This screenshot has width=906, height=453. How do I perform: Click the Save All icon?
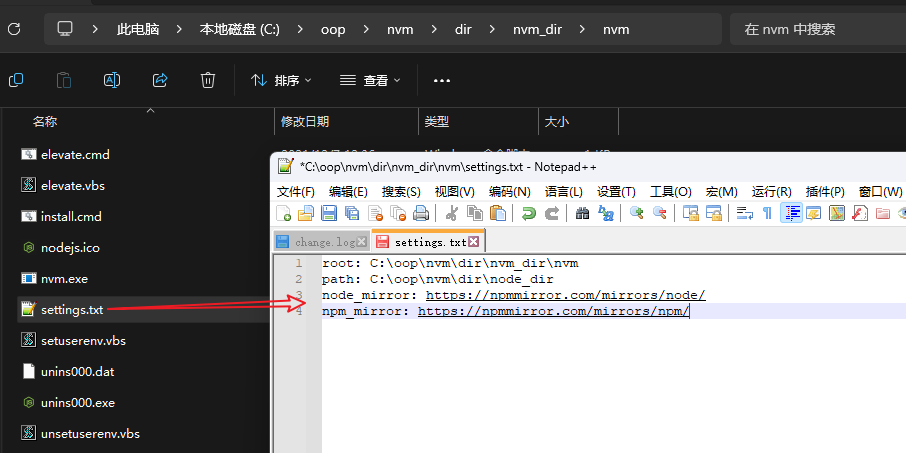[x=352, y=213]
